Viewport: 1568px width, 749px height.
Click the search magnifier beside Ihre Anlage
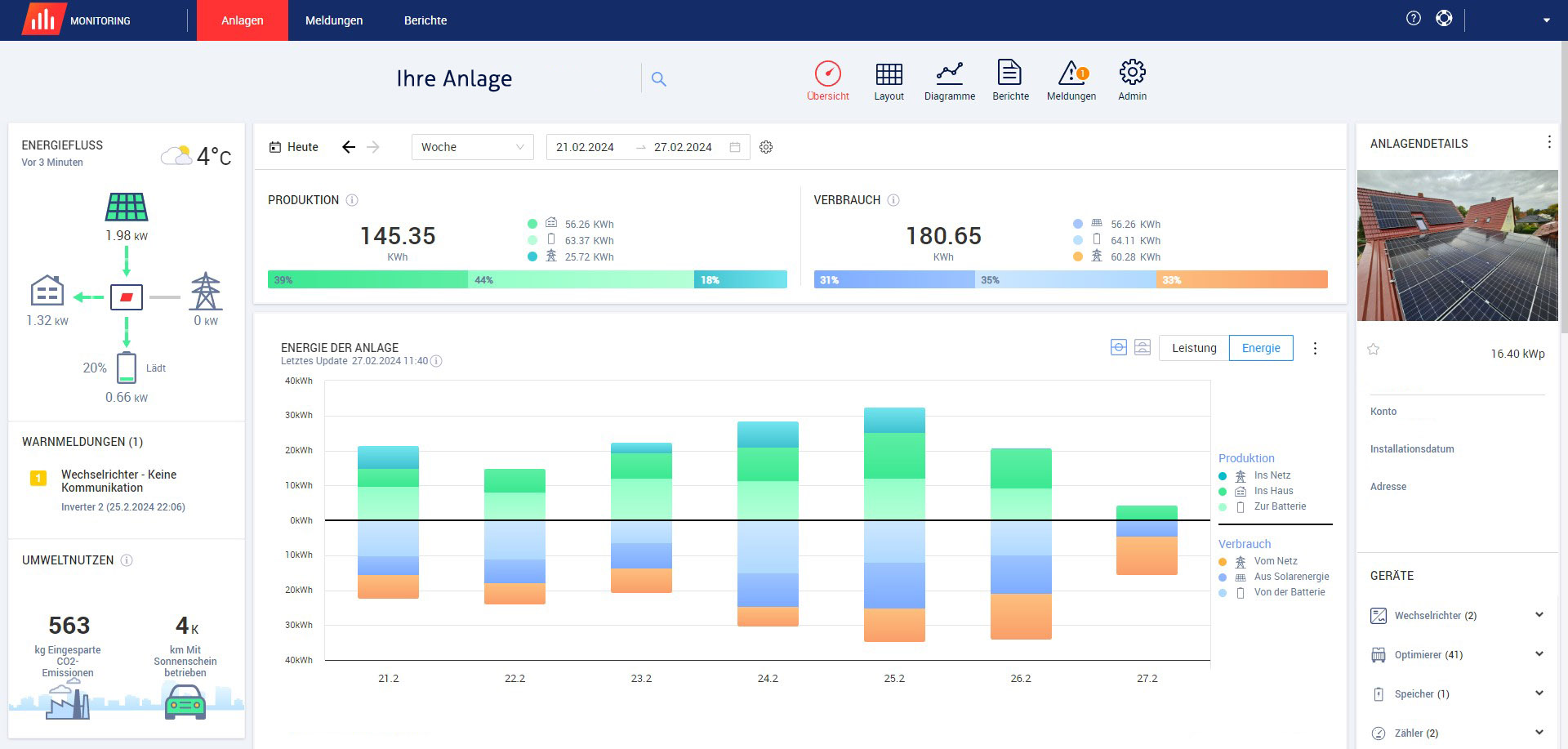tap(659, 79)
